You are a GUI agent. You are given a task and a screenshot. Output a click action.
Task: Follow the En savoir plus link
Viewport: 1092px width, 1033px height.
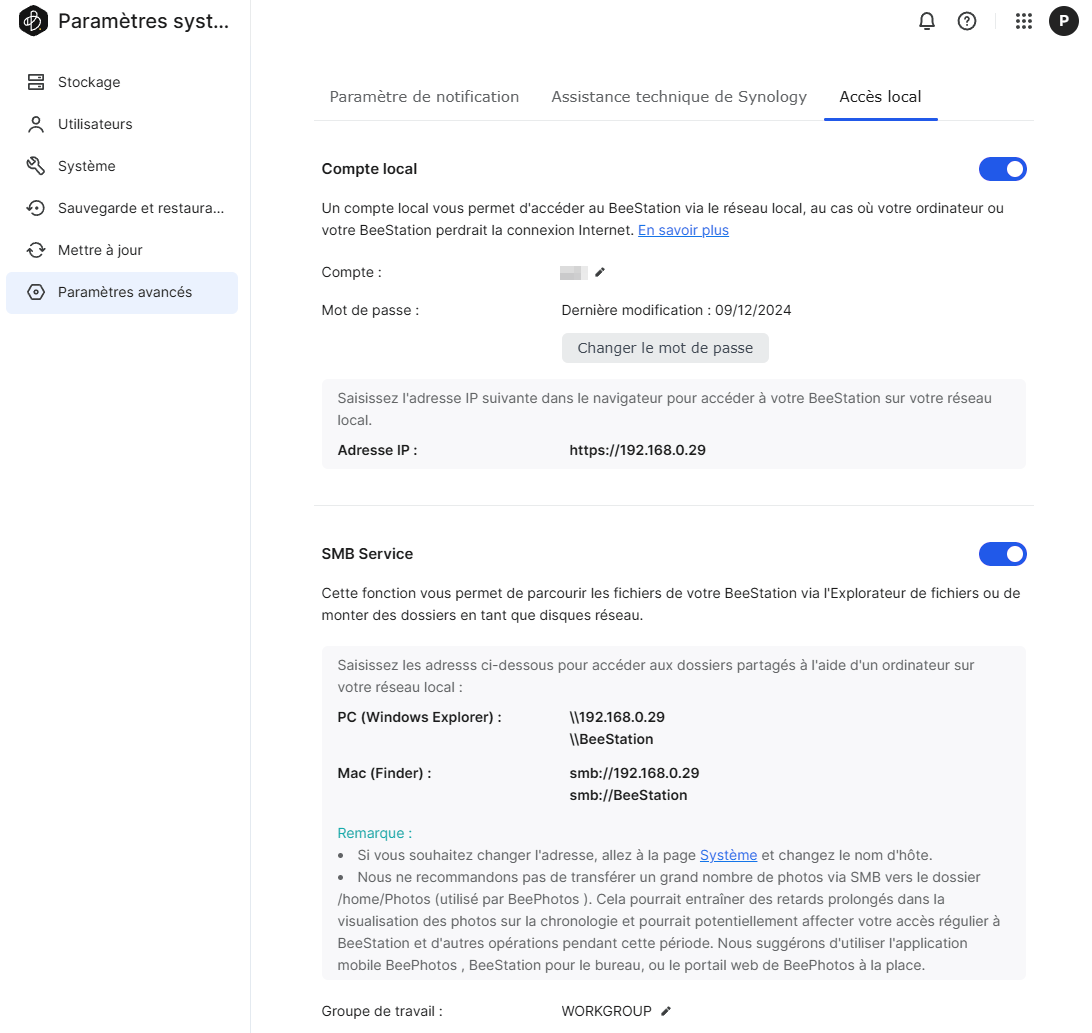(x=683, y=230)
